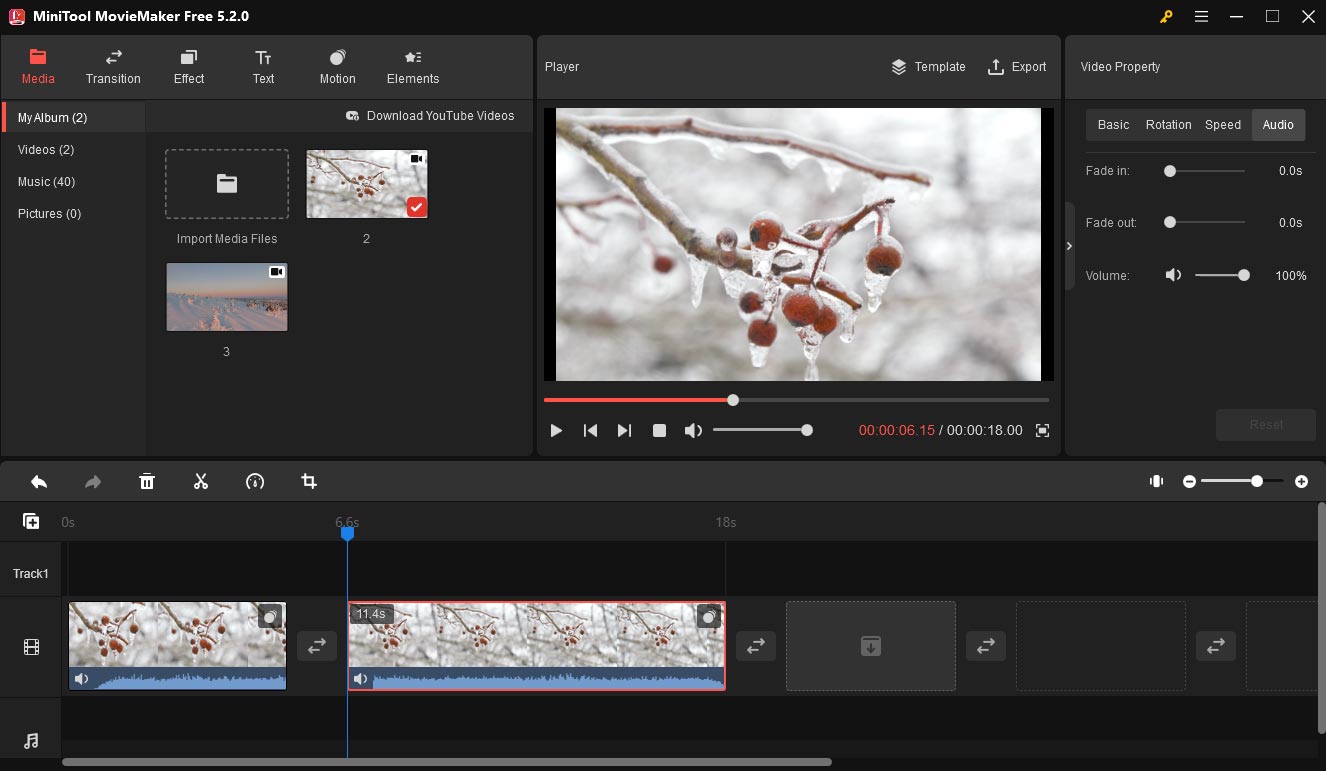Mute audio on the first timeline clip
The width and height of the screenshot is (1326, 771).
click(82, 679)
